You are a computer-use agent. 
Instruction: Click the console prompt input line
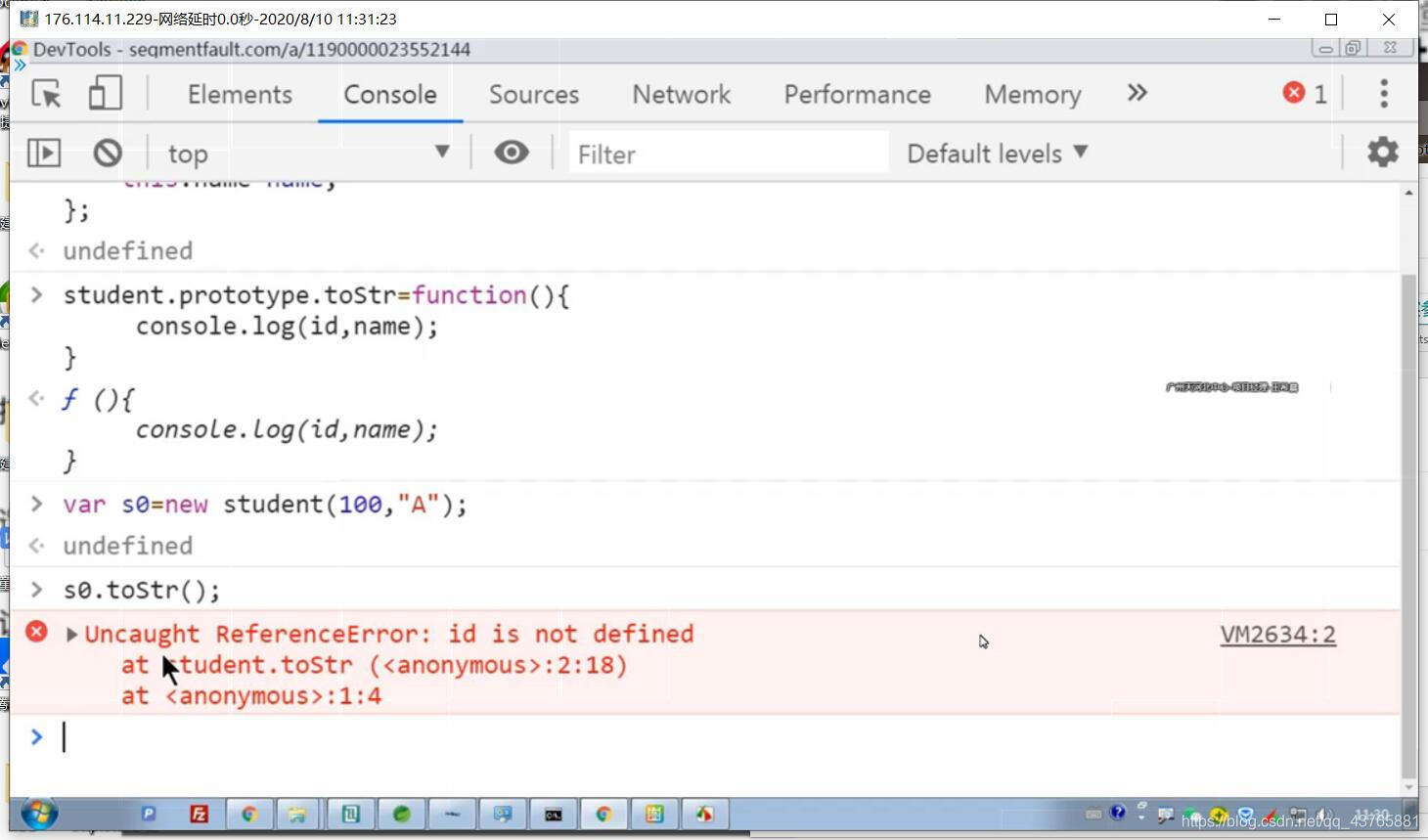coord(724,736)
